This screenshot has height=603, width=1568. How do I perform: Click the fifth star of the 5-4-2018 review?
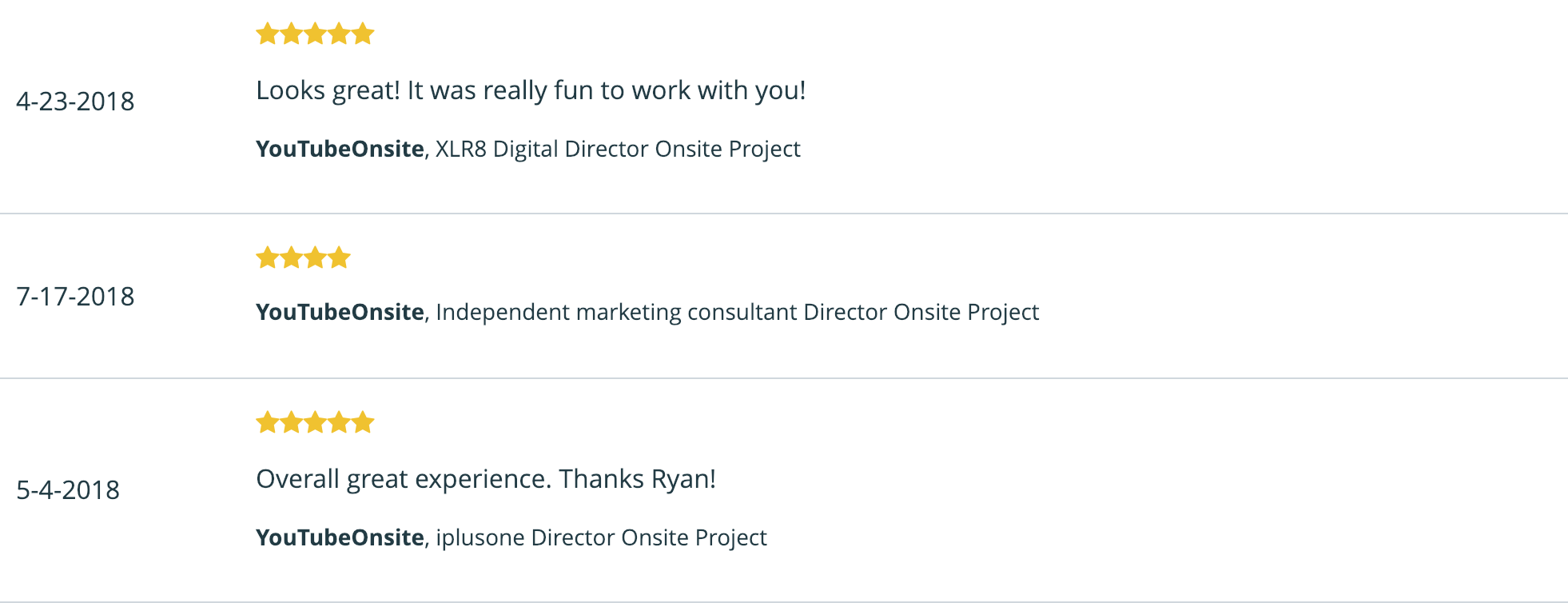[x=363, y=422]
